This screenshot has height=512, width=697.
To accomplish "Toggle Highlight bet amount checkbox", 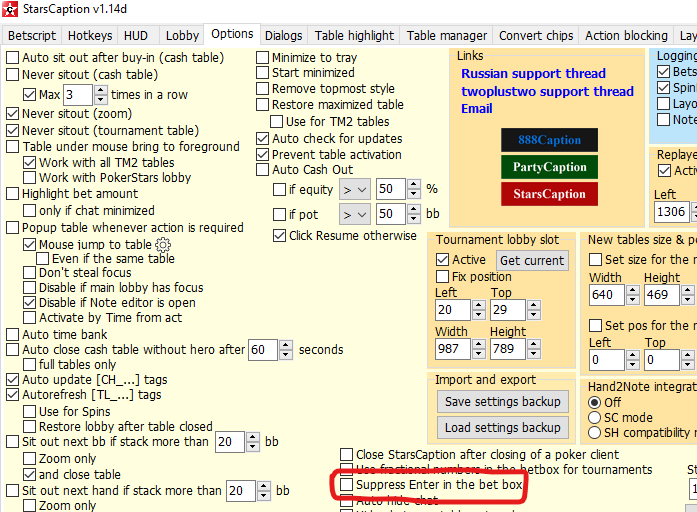I will point(12,194).
